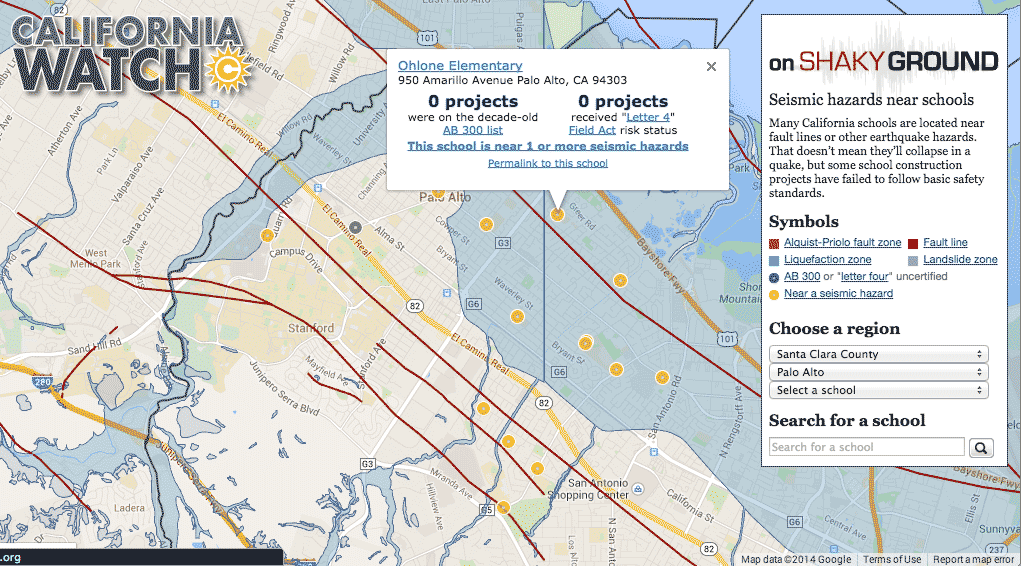Close the Ohlone Elementary info popup
Viewport: 1021px width, 566px height.
(711, 66)
